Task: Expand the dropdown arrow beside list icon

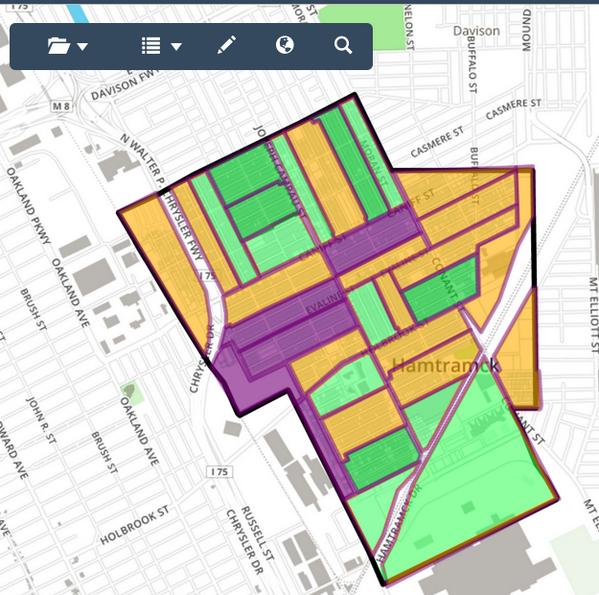Action: coord(176,47)
